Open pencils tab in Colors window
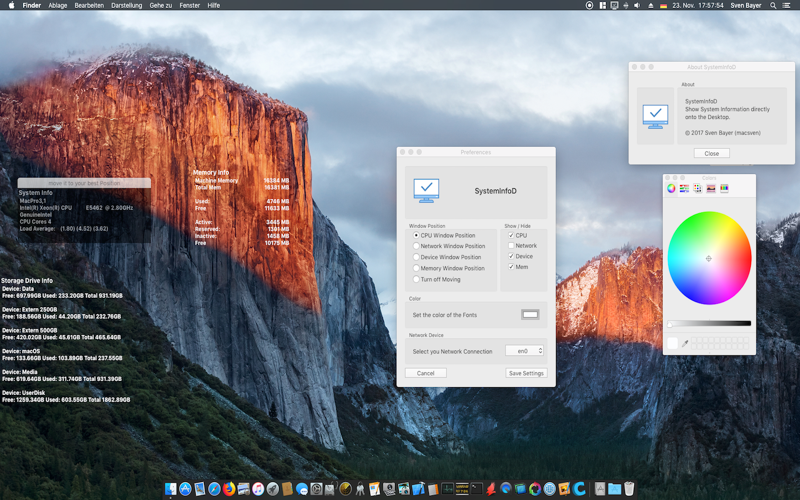Image resolution: width=800 pixels, height=500 pixels. pos(724,188)
